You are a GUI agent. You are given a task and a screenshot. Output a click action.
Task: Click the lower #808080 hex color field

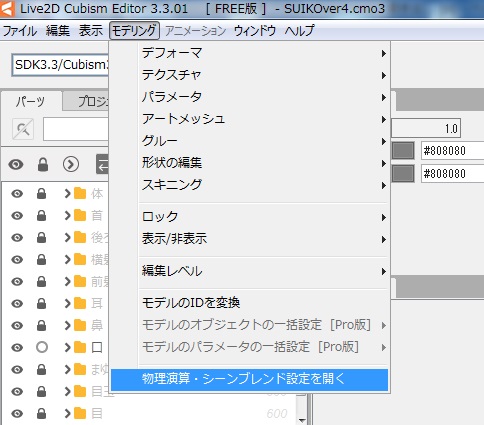click(452, 173)
